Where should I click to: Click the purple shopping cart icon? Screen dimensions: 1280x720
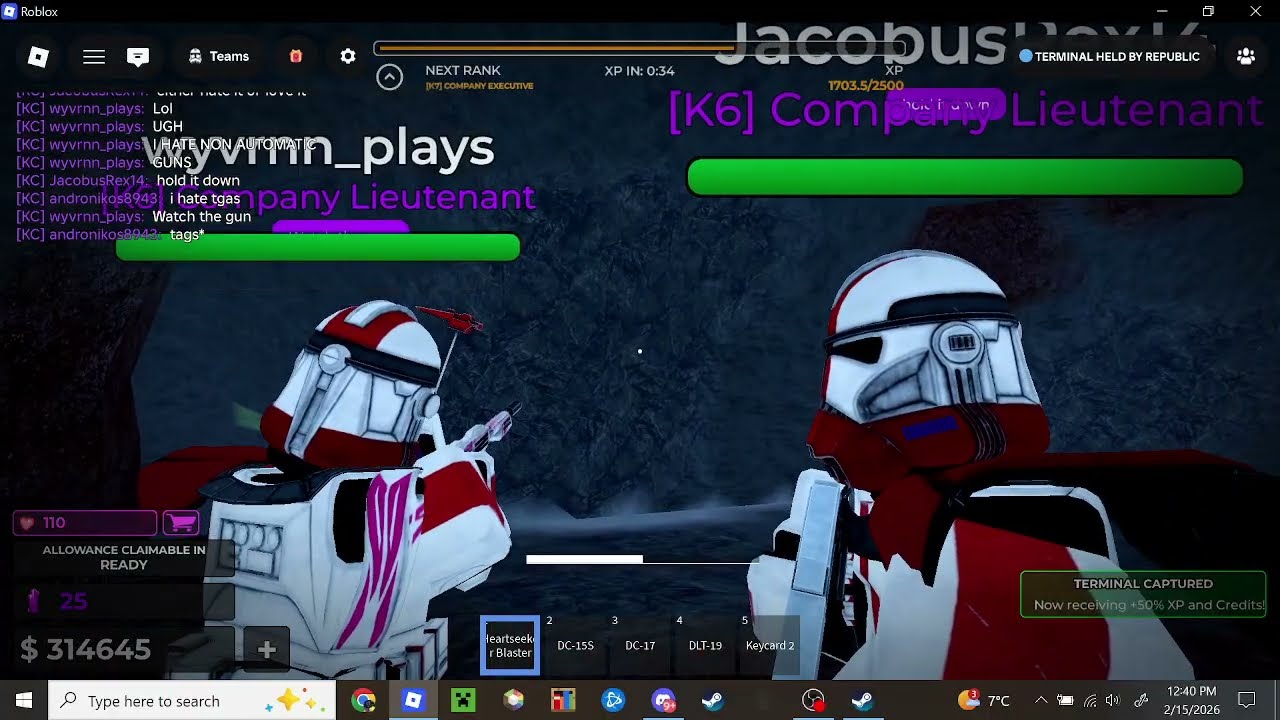[181, 522]
